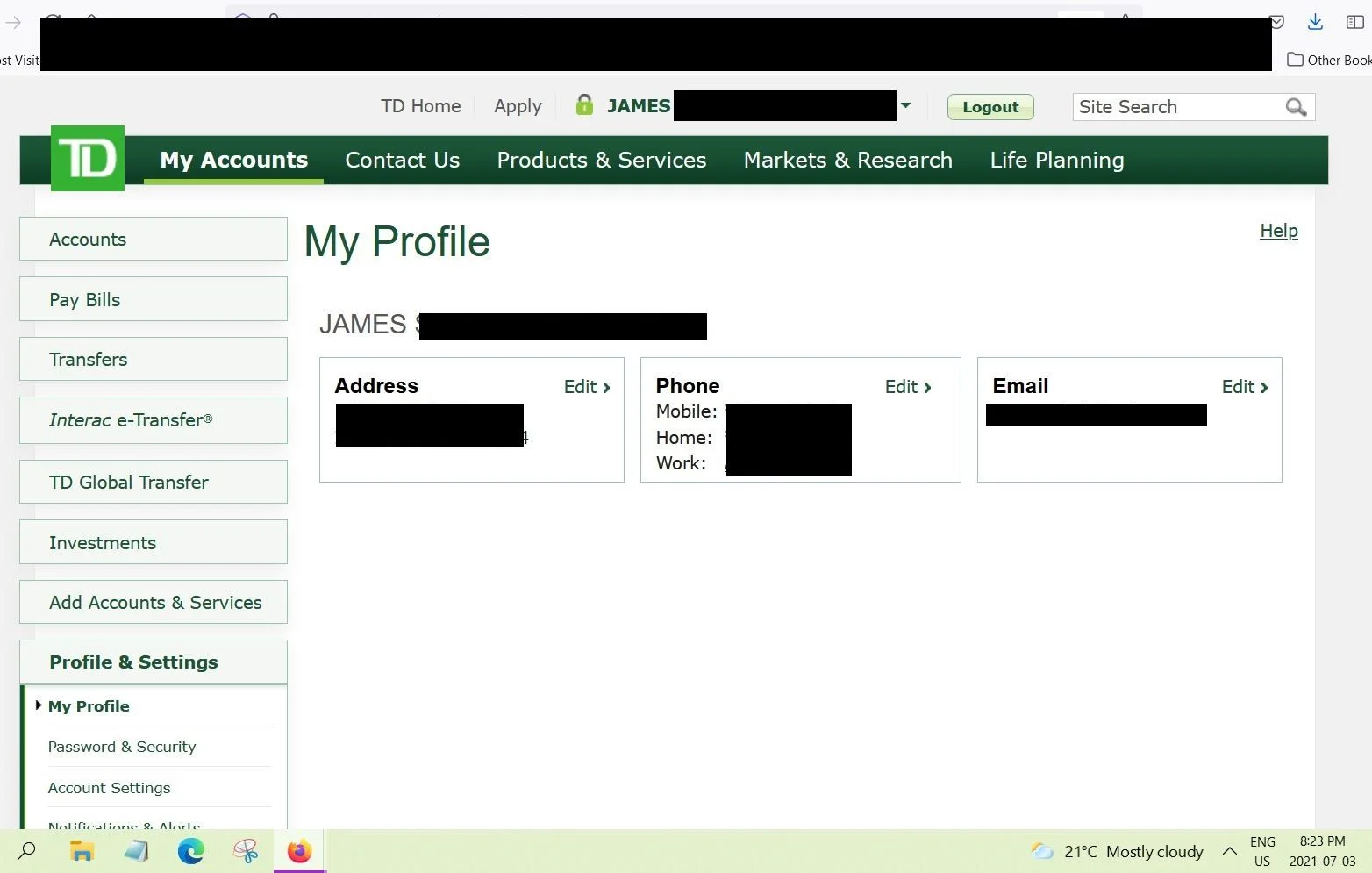Open Account Settings in the sidebar
This screenshot has height=873, width=1372.
pyautogui.click(x=109, y=788)
